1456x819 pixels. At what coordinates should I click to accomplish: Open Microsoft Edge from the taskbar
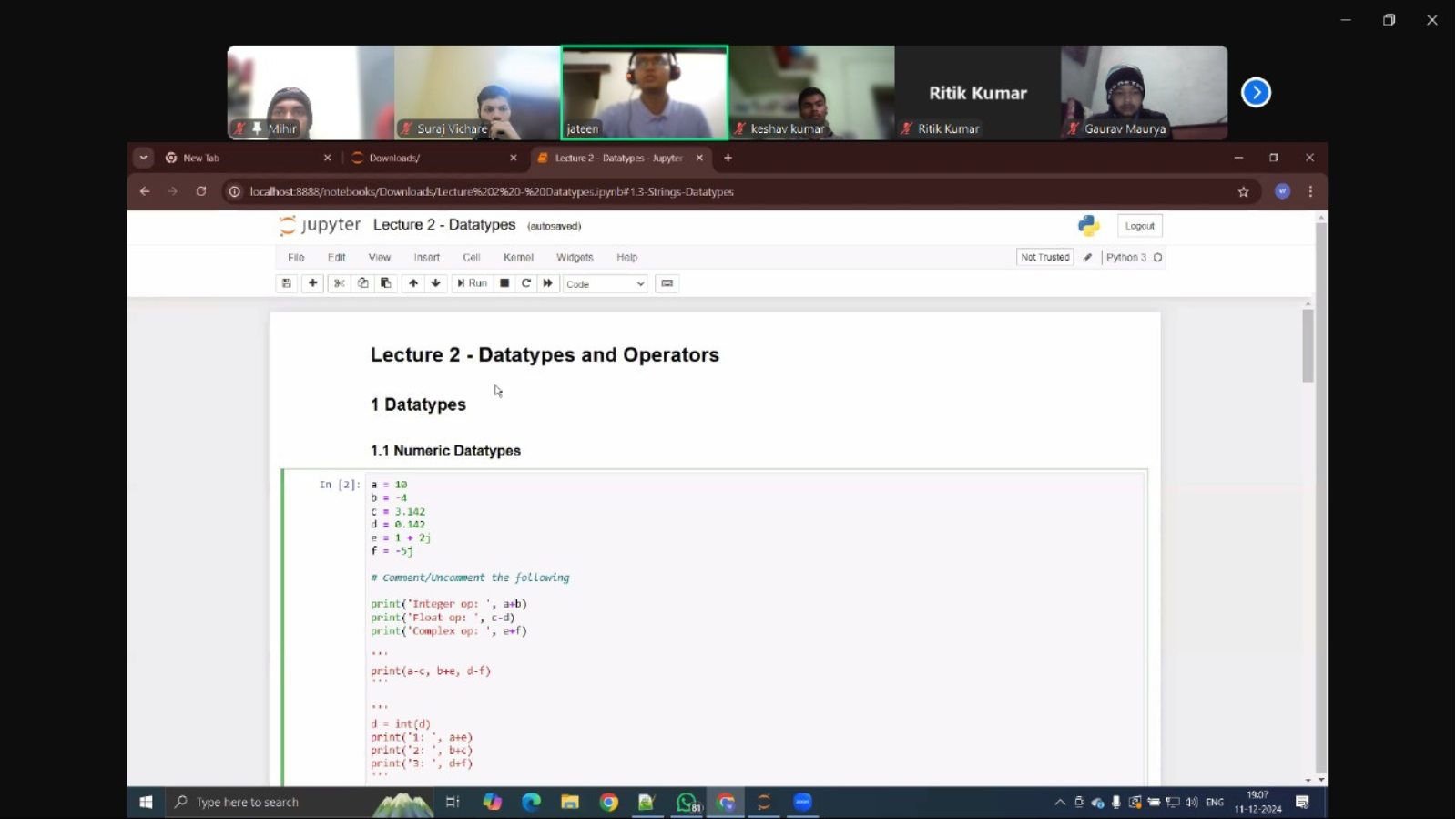[x=531, y=802]
